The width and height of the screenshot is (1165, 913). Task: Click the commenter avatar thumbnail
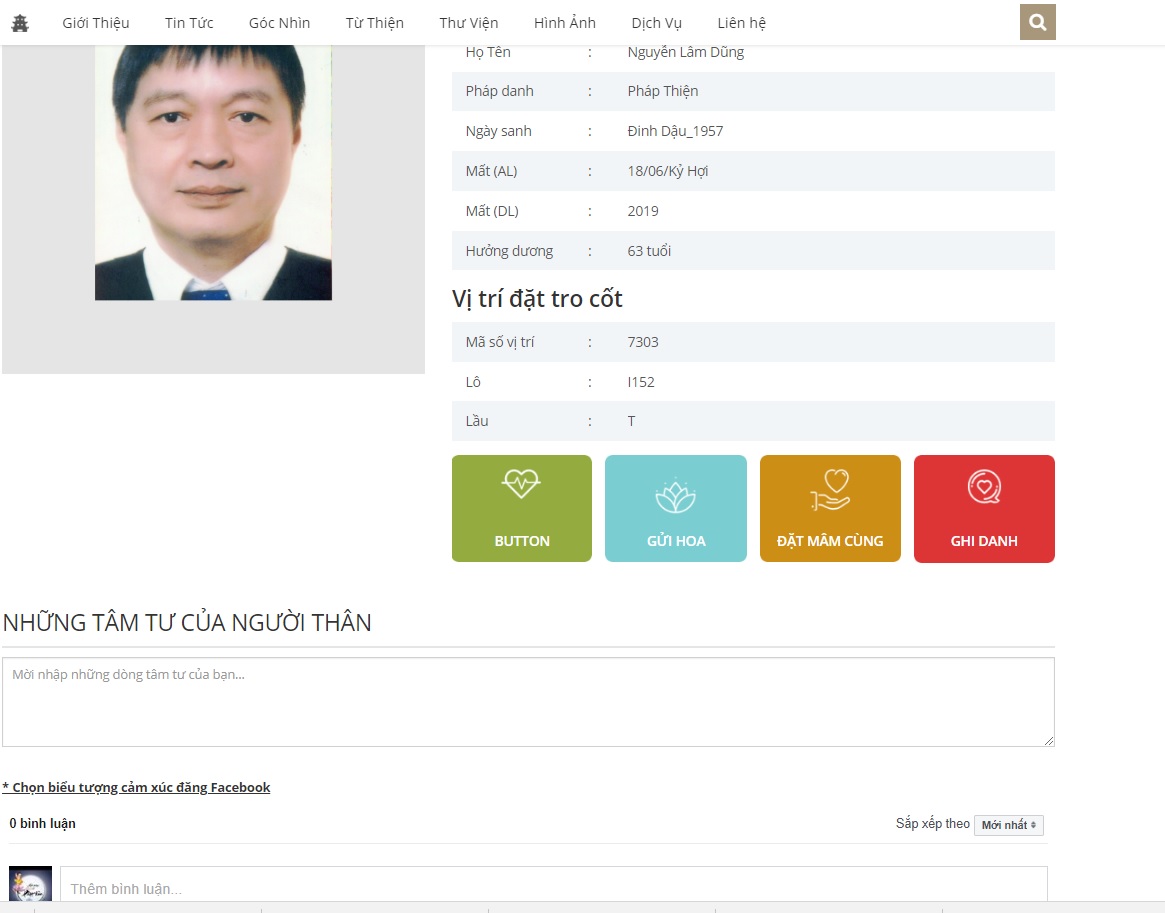[x=30, y=886]
